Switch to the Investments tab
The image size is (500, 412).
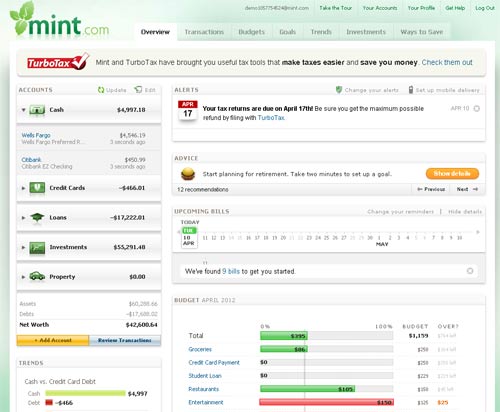point(366,32)
